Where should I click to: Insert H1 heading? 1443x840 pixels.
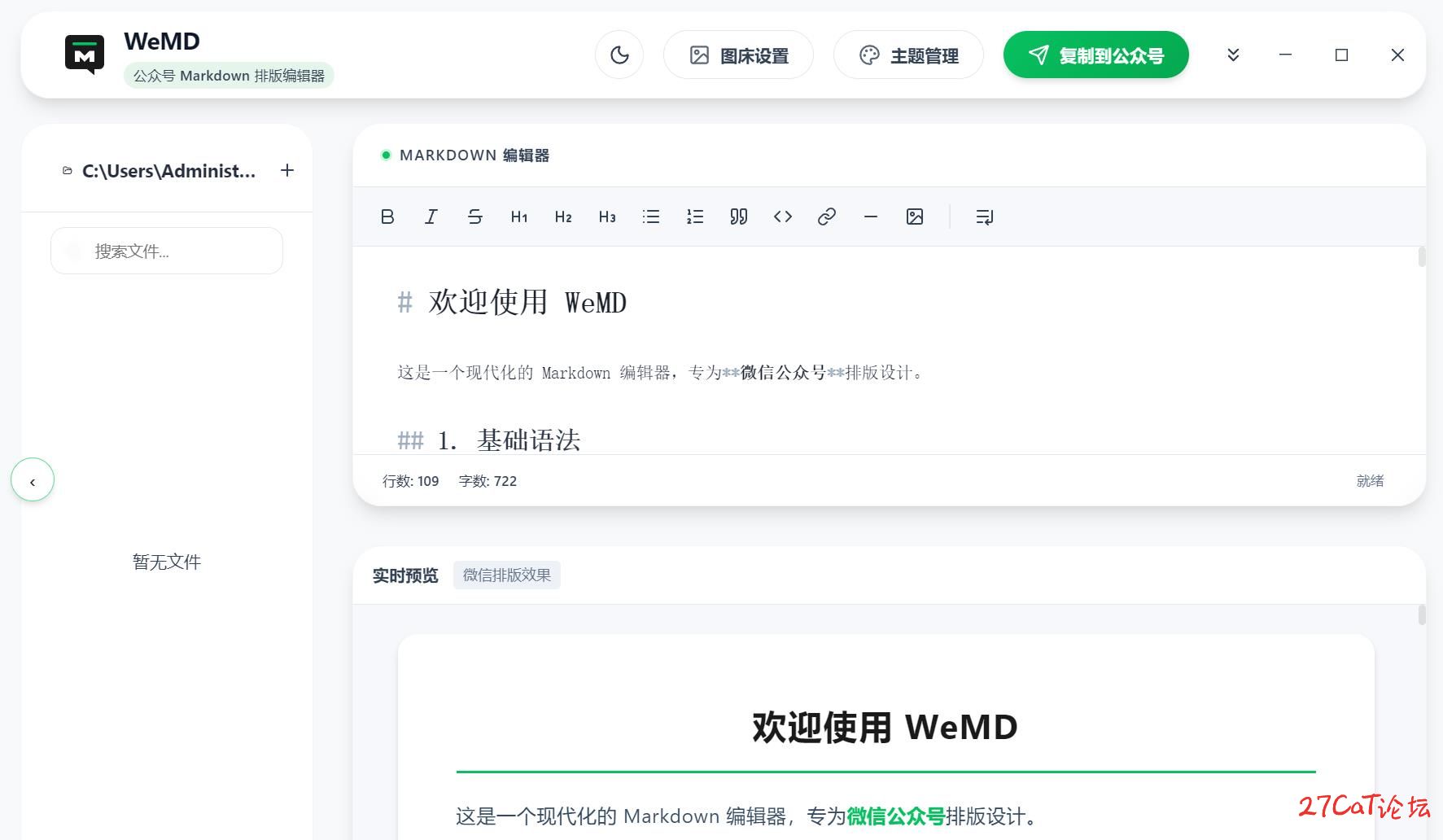coord(519,217)
